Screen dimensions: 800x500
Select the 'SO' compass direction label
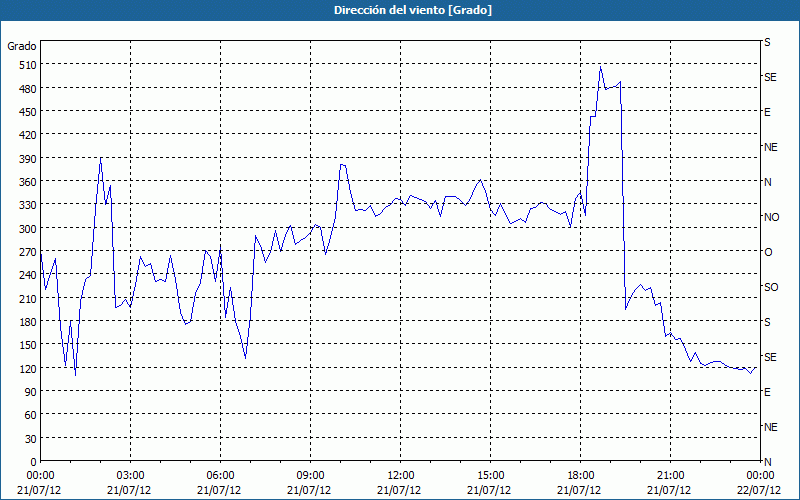coord(771,287)
